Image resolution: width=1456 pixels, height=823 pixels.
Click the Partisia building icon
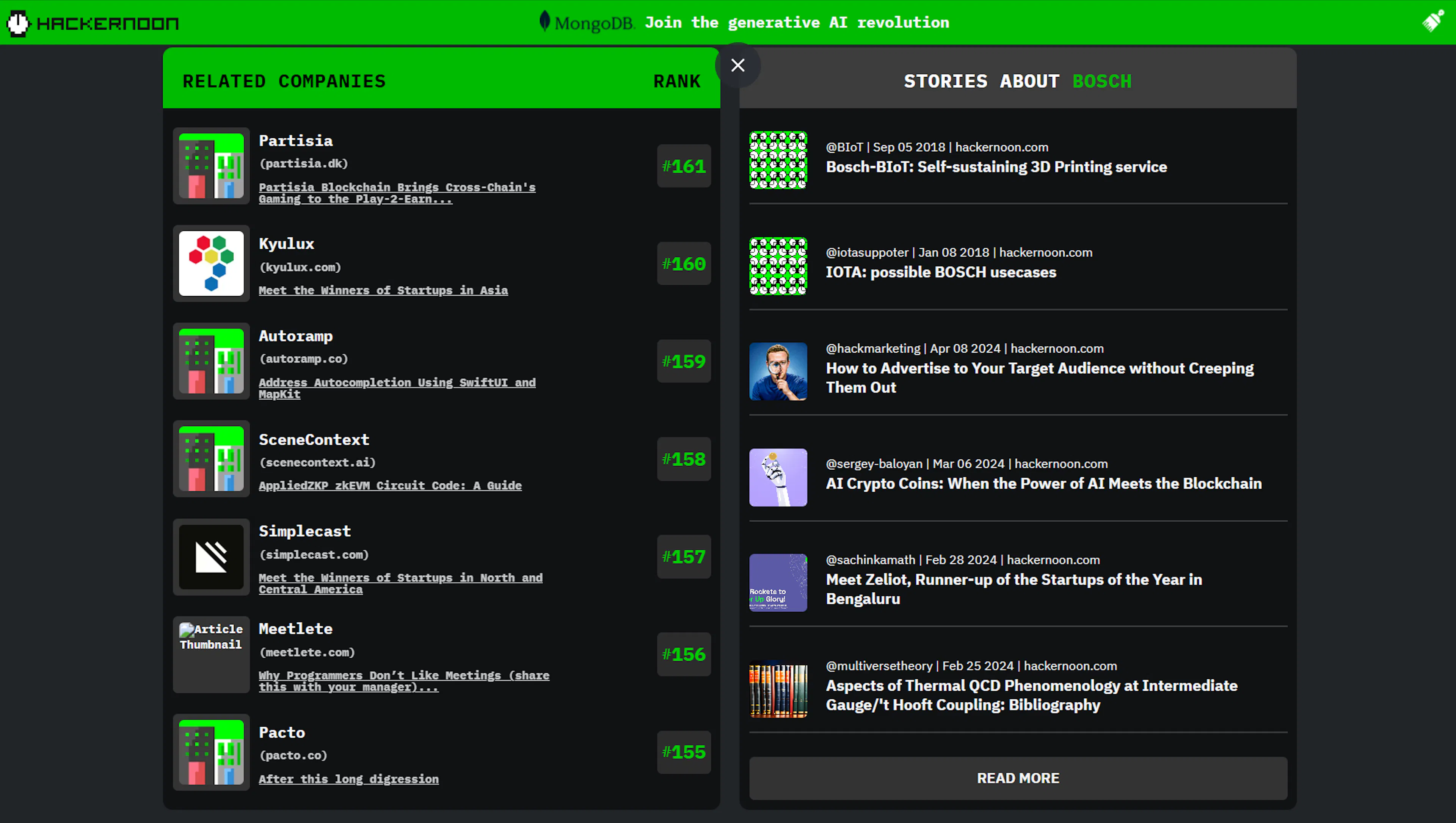212,166
